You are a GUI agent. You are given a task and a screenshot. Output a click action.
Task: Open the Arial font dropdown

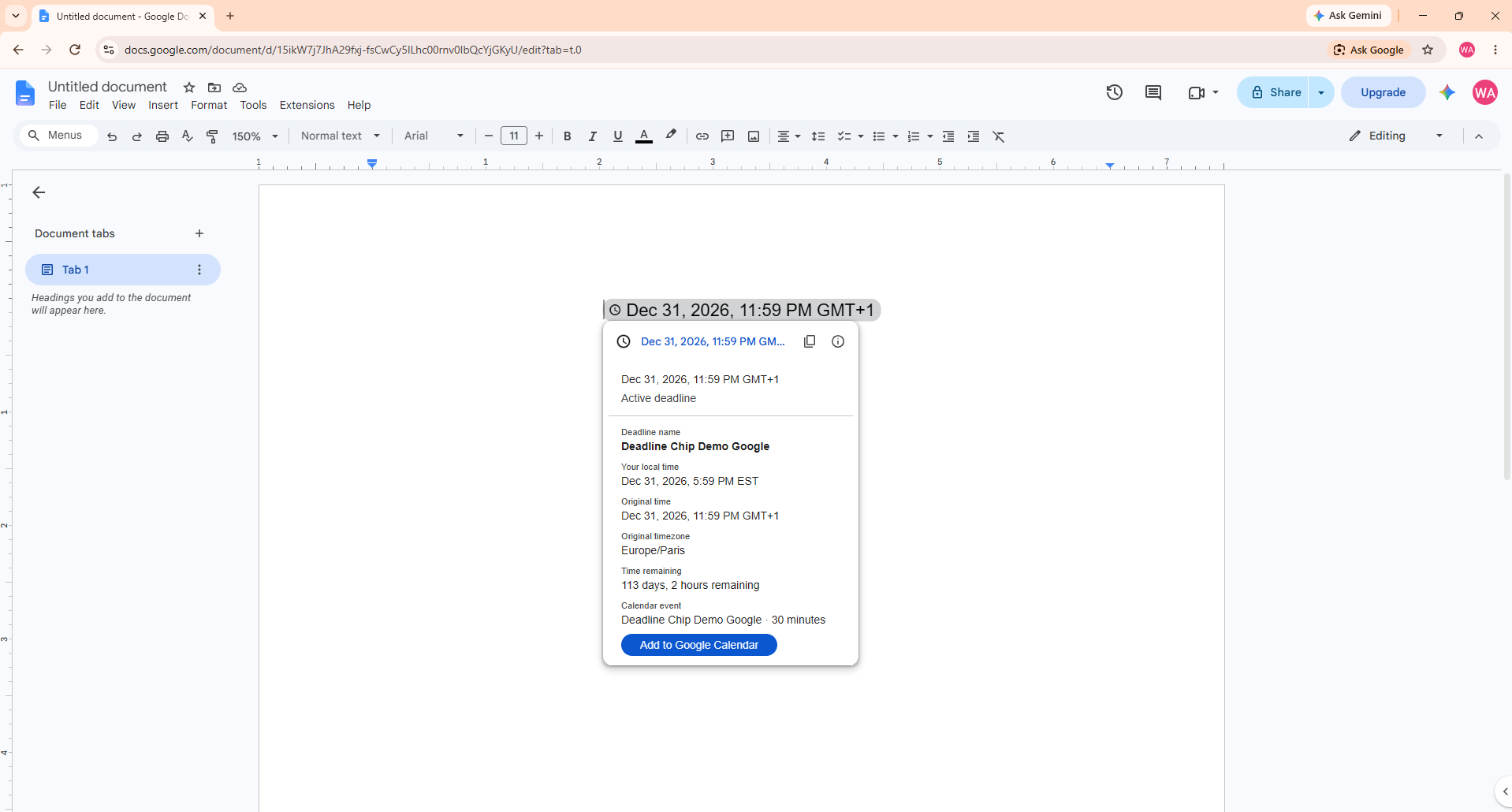pyautogui.click(x=434, y=136)
